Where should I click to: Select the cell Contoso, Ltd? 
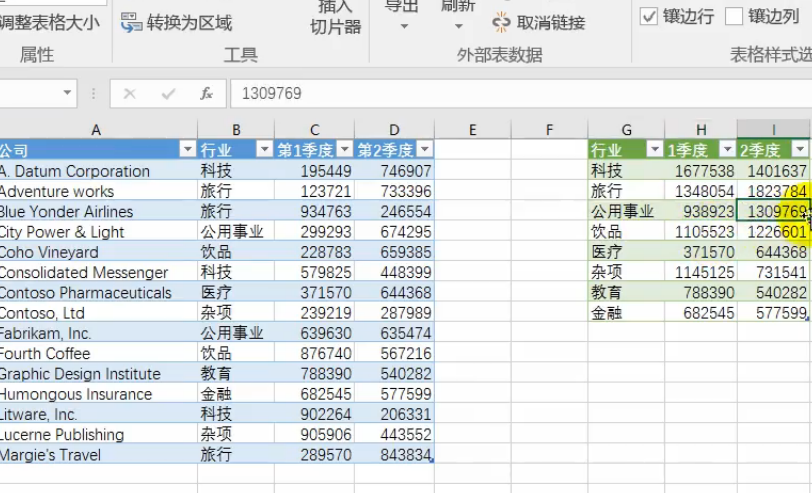[98, 313]
